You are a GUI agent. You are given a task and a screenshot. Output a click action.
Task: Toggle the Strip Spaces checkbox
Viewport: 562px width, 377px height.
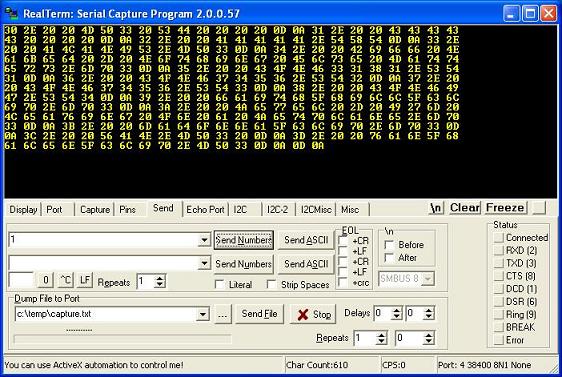coord(272,285)
